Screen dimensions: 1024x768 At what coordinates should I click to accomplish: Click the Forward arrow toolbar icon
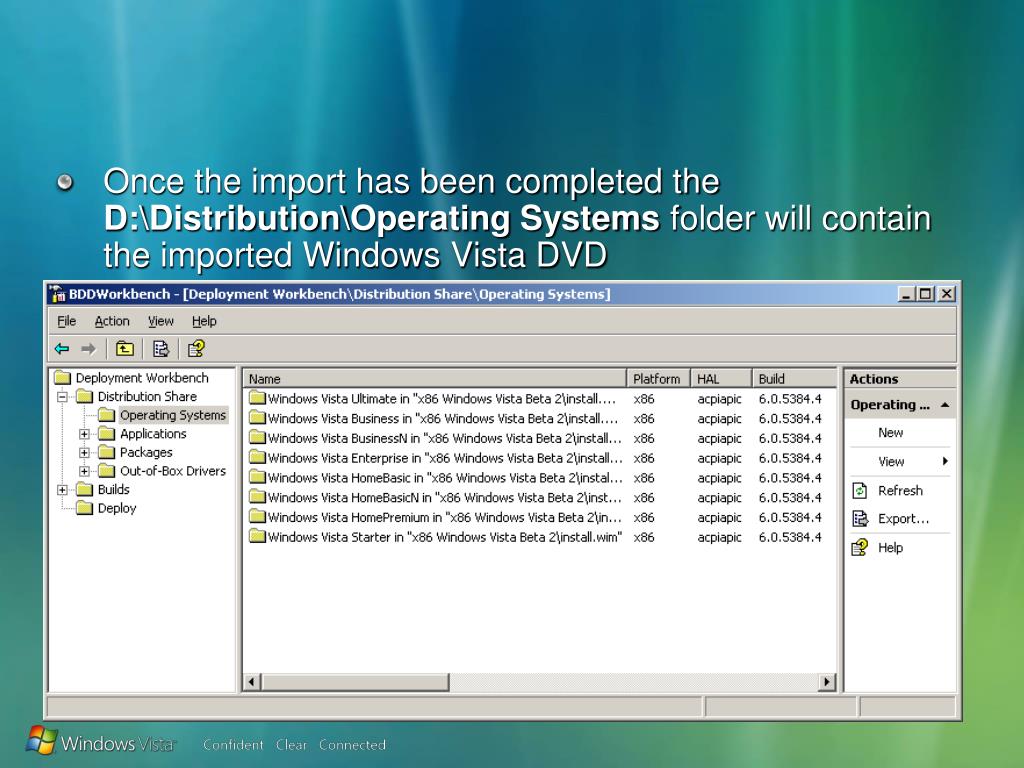tap(89, 349)
